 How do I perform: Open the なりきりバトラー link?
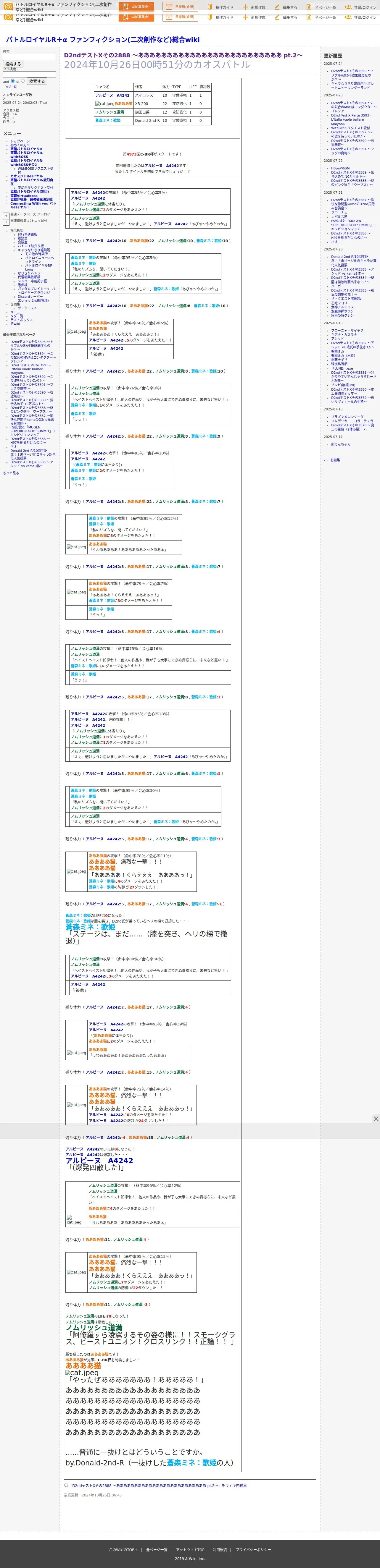point(30,273)
